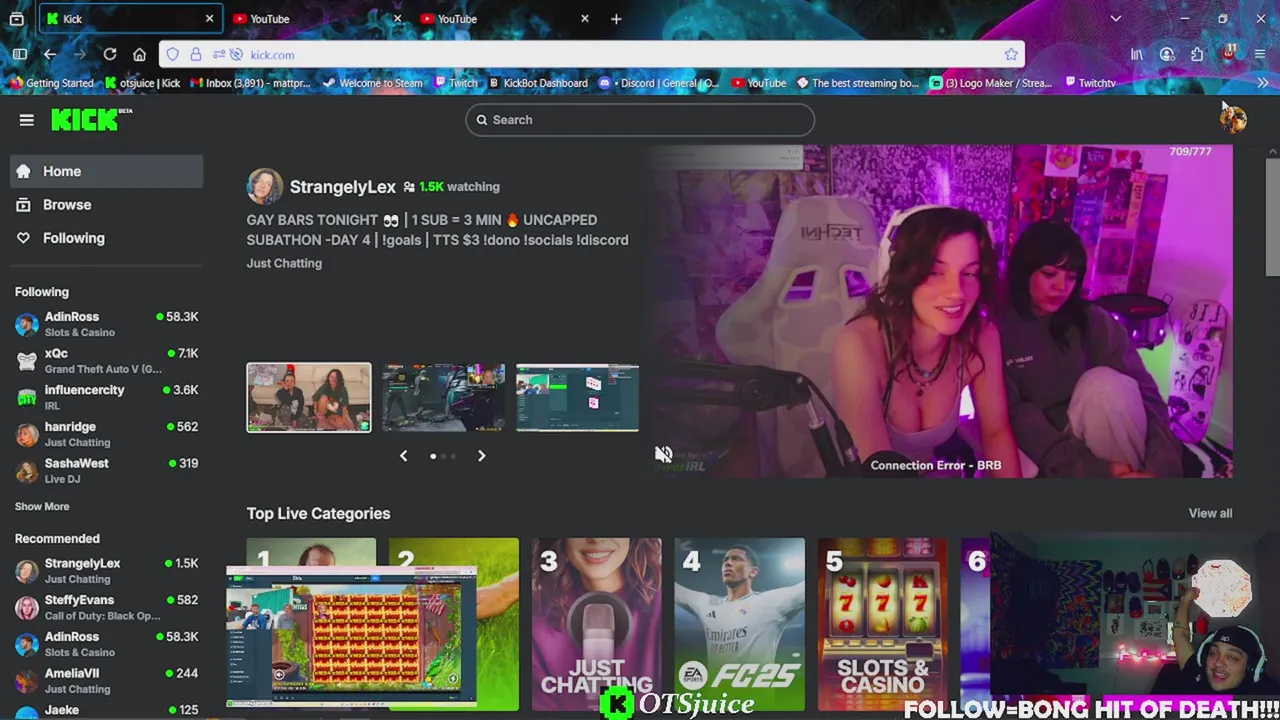The width and height of the screenshot is (1280, 720).
Task: Open EA FC25 category card
Action: tap(739, 624)
